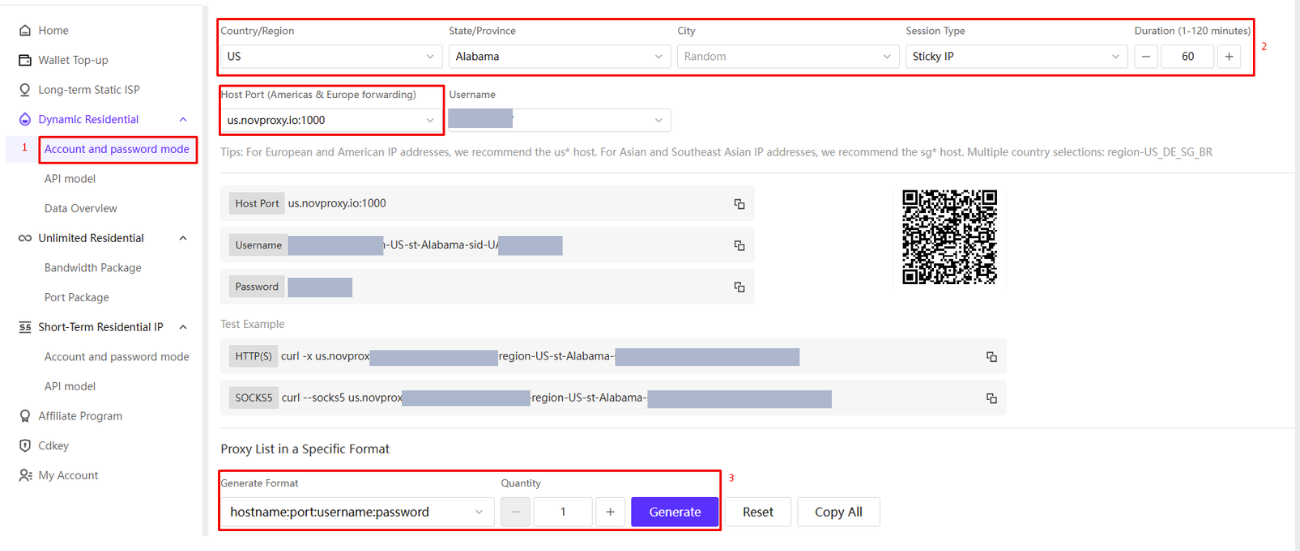Open the Username dropdown

coord(560,120)
